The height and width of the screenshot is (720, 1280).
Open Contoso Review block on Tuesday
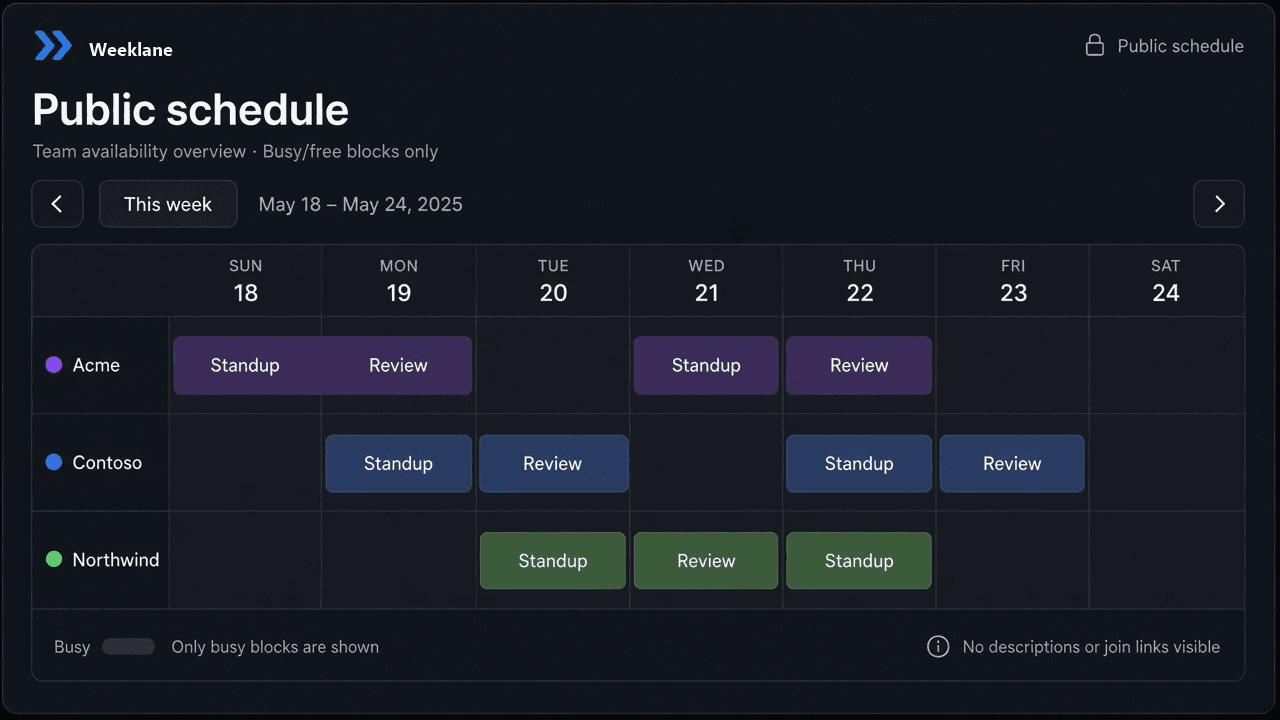click(x=553, y=463)
